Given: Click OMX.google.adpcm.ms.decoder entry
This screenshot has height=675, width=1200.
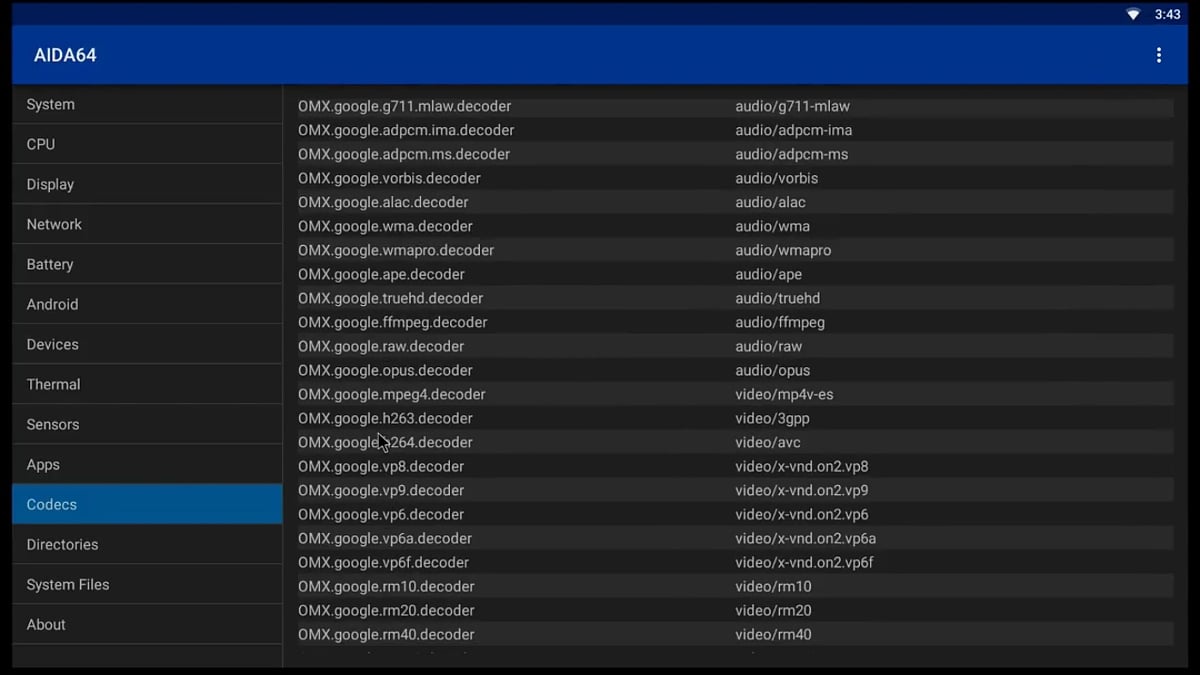Looking at the screenshot, I should [735, 154].
